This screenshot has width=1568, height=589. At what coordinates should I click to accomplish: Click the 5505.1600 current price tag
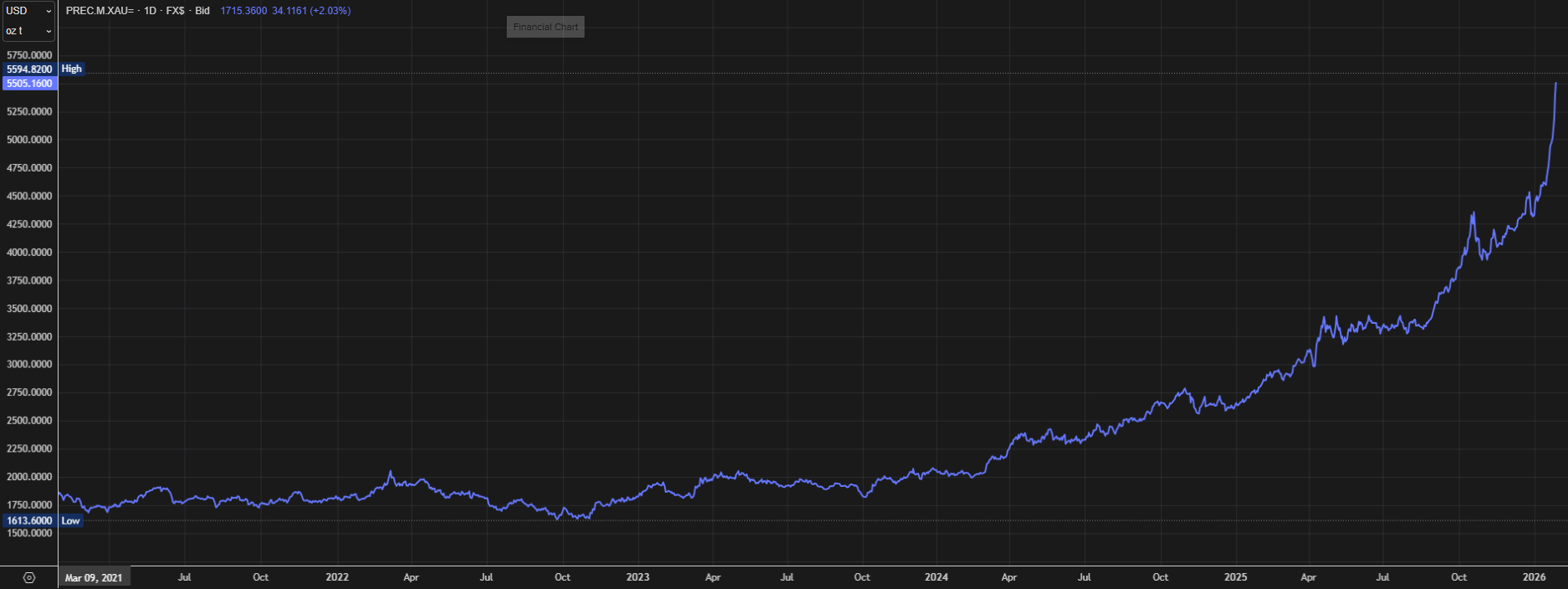(x=29, y=84)
